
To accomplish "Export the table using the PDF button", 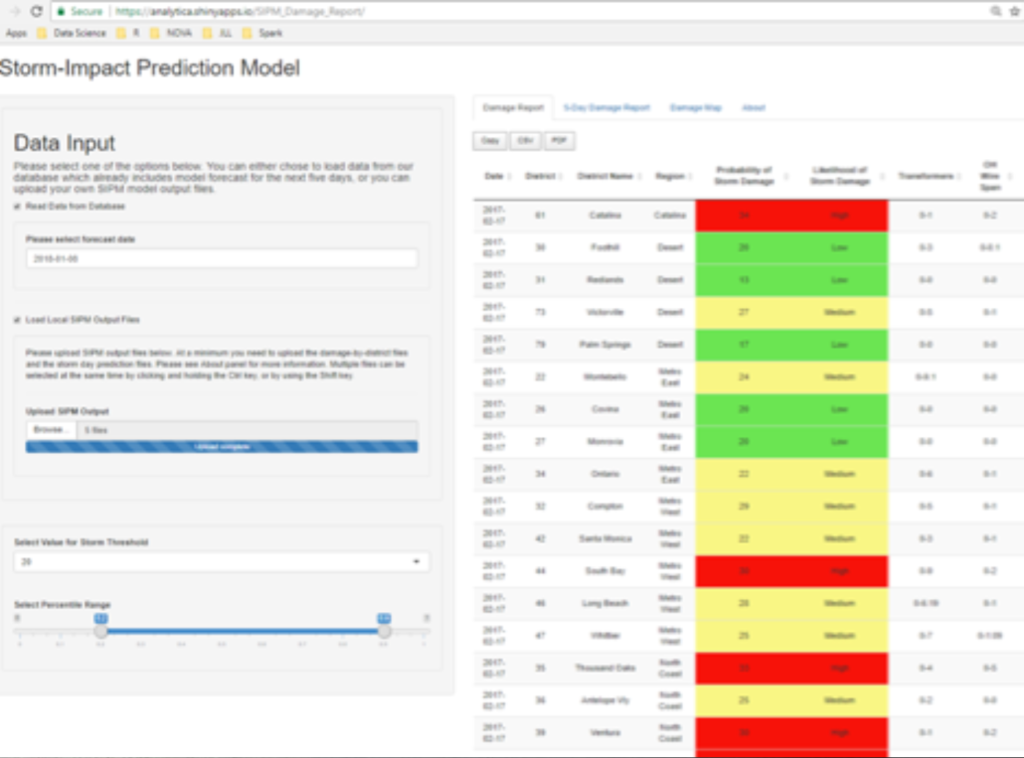I will point(559,141).
